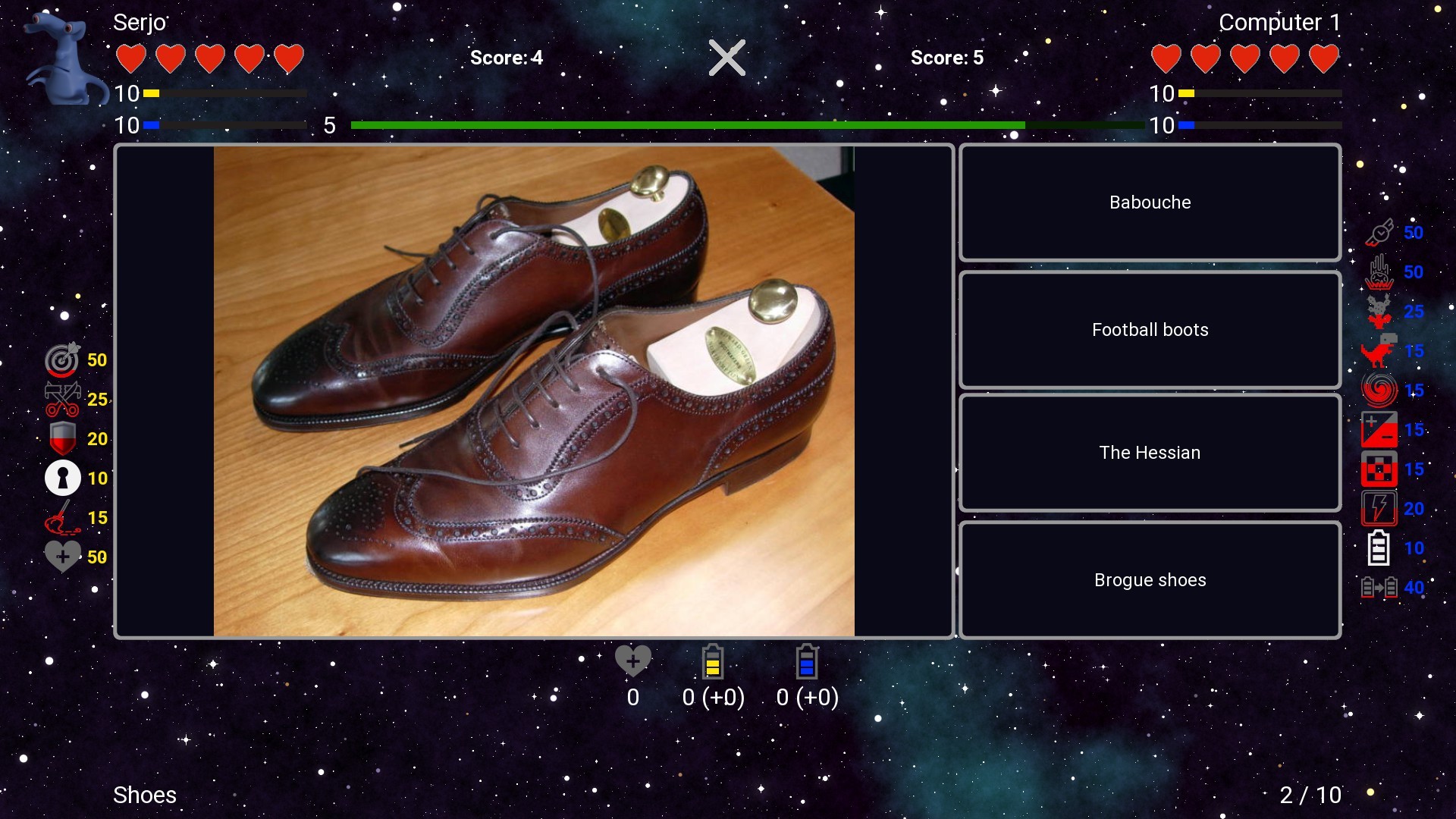Choose the Babouche answer
Viewport: 1456px width, 819px height.
click(1149, 202)
